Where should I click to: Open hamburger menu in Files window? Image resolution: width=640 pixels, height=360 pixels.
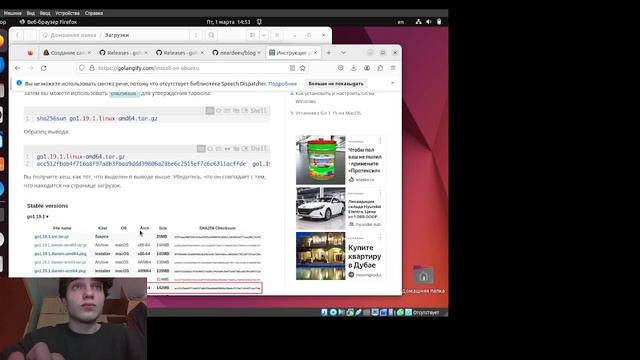(x=277, y=36)
